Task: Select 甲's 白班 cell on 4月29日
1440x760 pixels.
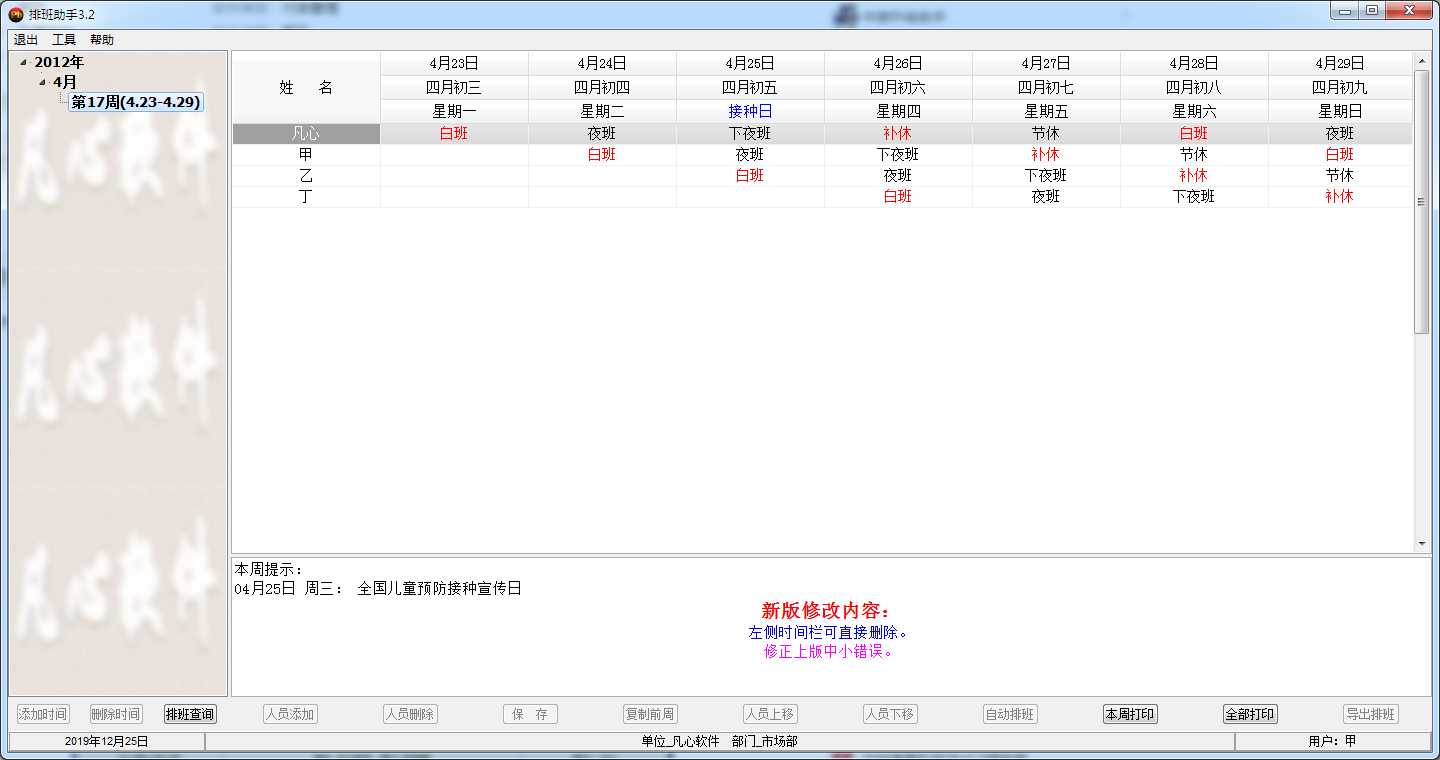Action: click(1340, 155)
